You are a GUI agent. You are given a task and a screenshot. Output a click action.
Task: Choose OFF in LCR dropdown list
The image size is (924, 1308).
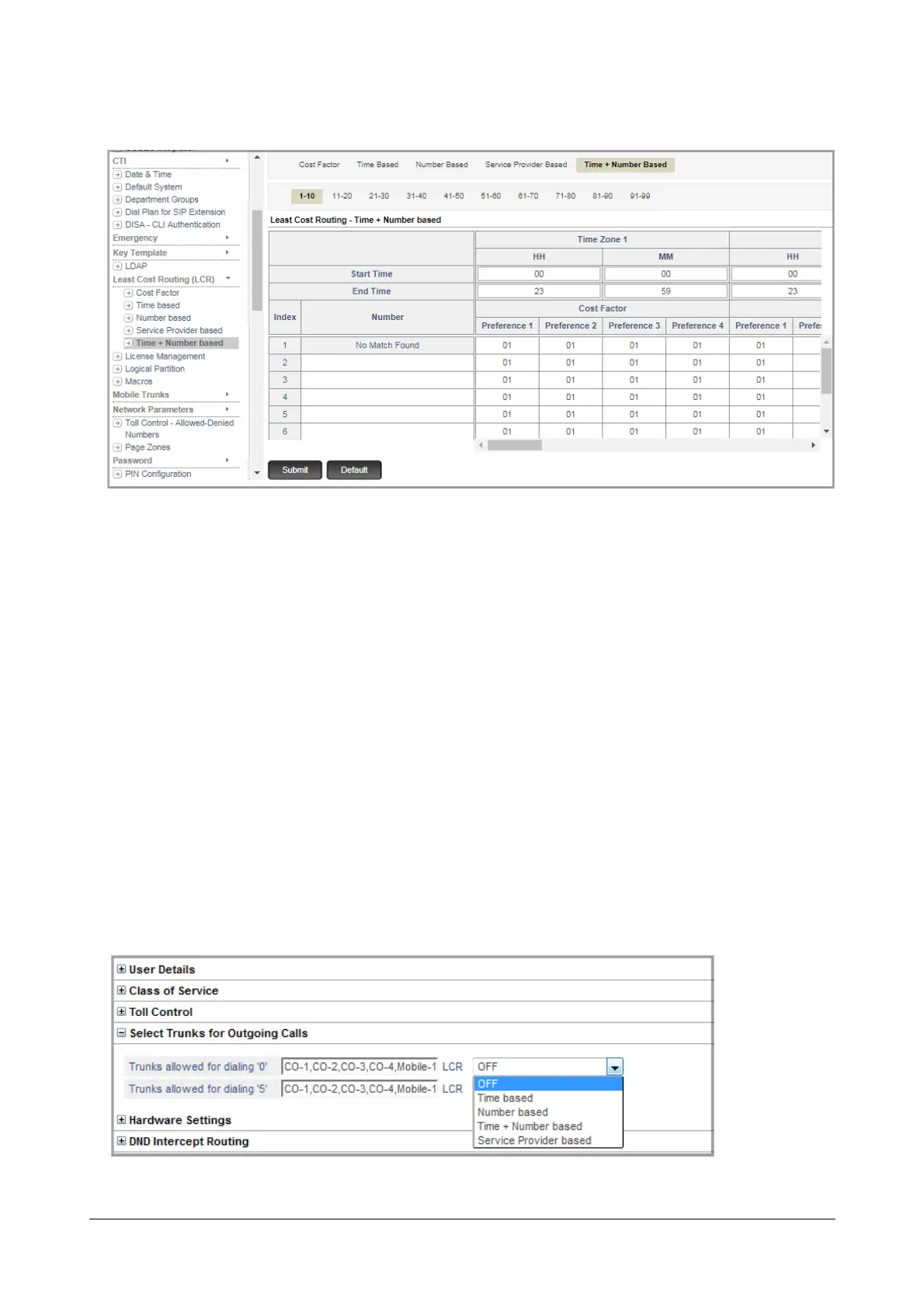tap(548, 1084)
